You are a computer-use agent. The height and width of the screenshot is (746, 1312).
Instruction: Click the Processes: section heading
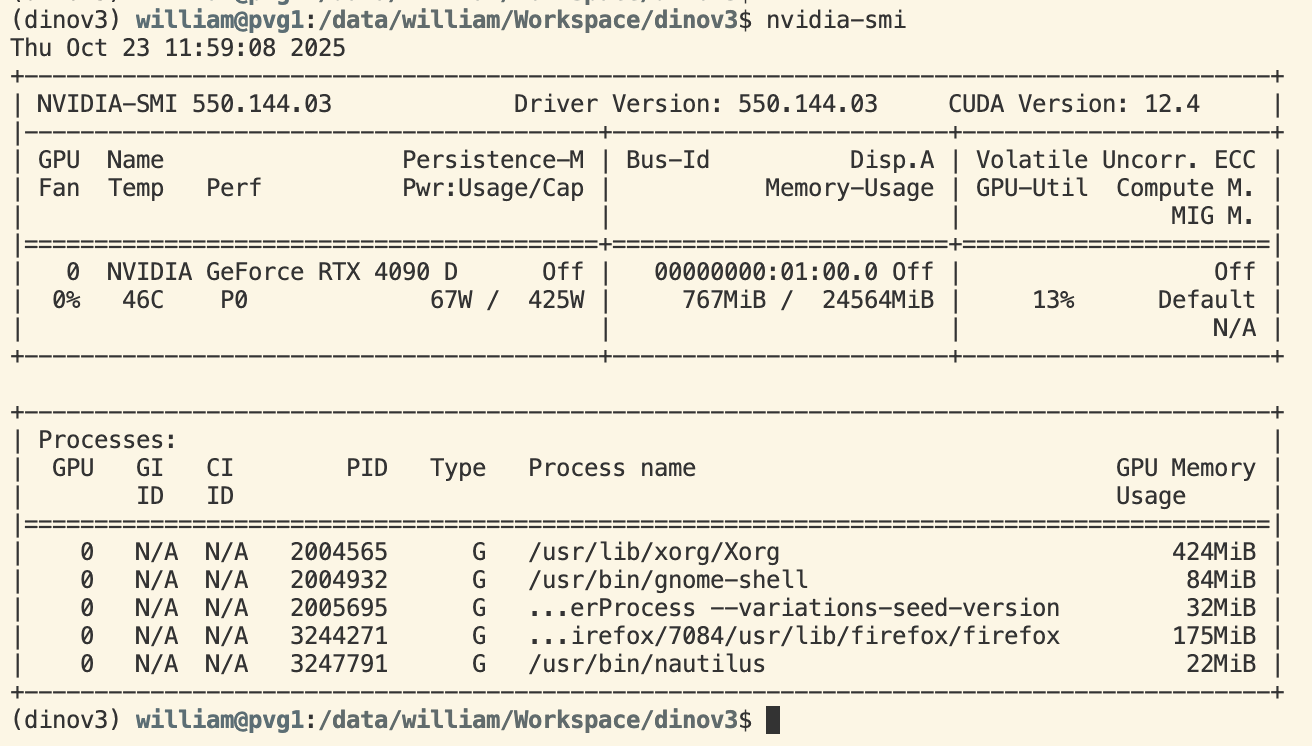[x=107, y=440]
